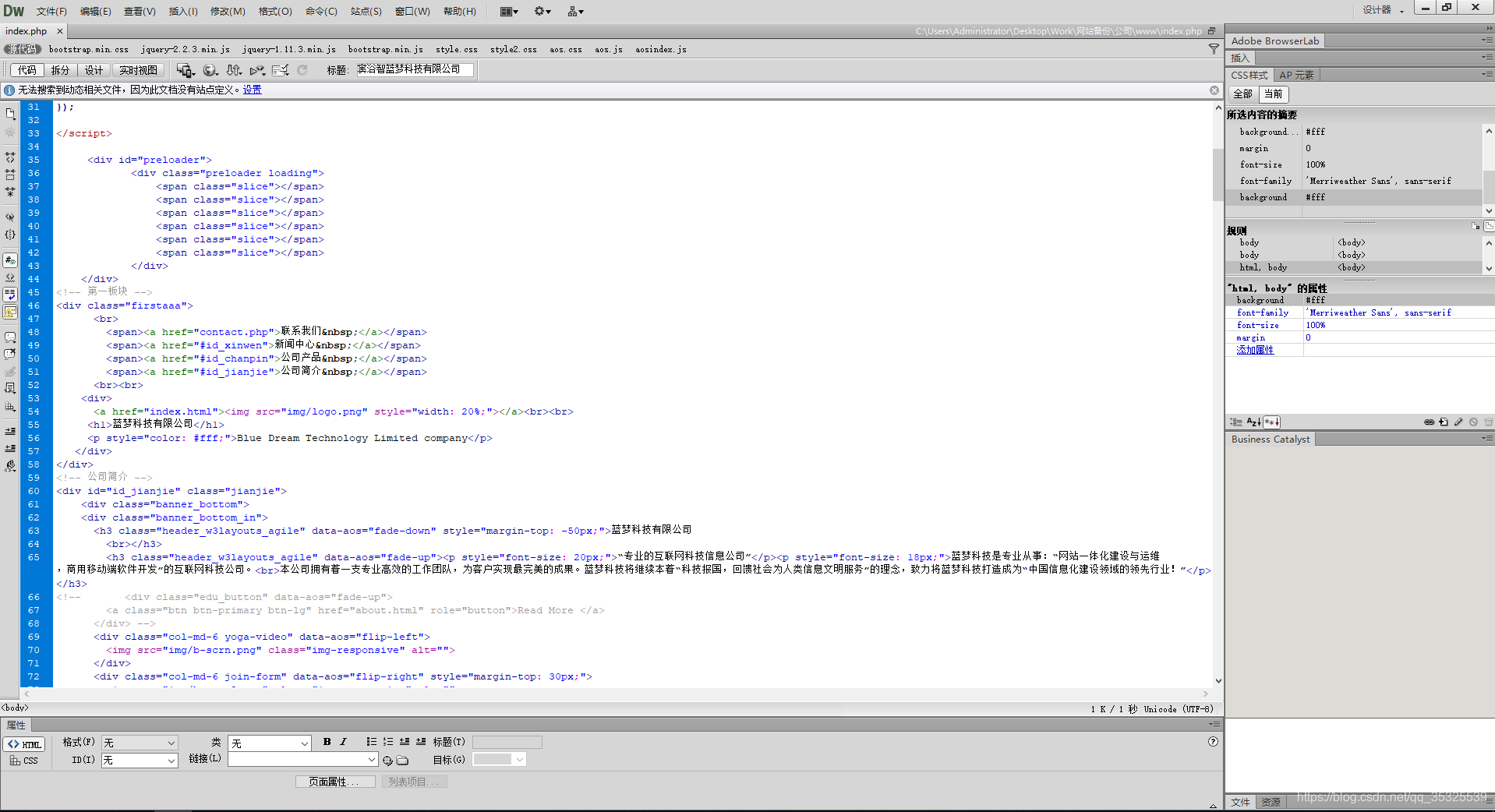Open the Class dropdown in Properties

pos(270,743)
